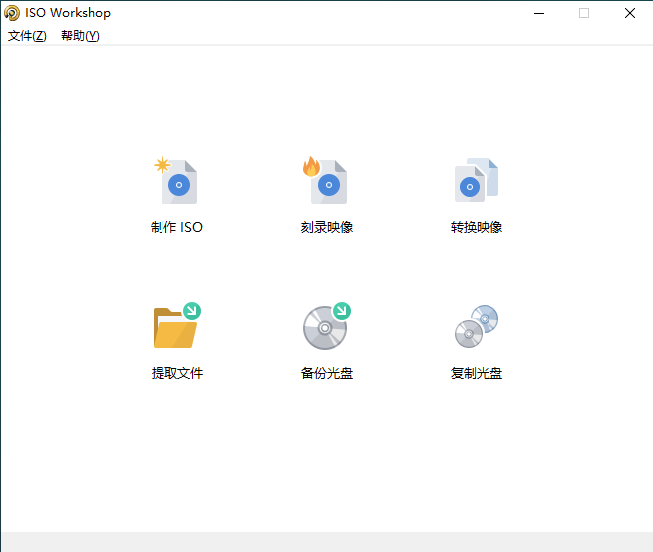Click the ISO Workshop app icon in title bar

click(12, 13)
